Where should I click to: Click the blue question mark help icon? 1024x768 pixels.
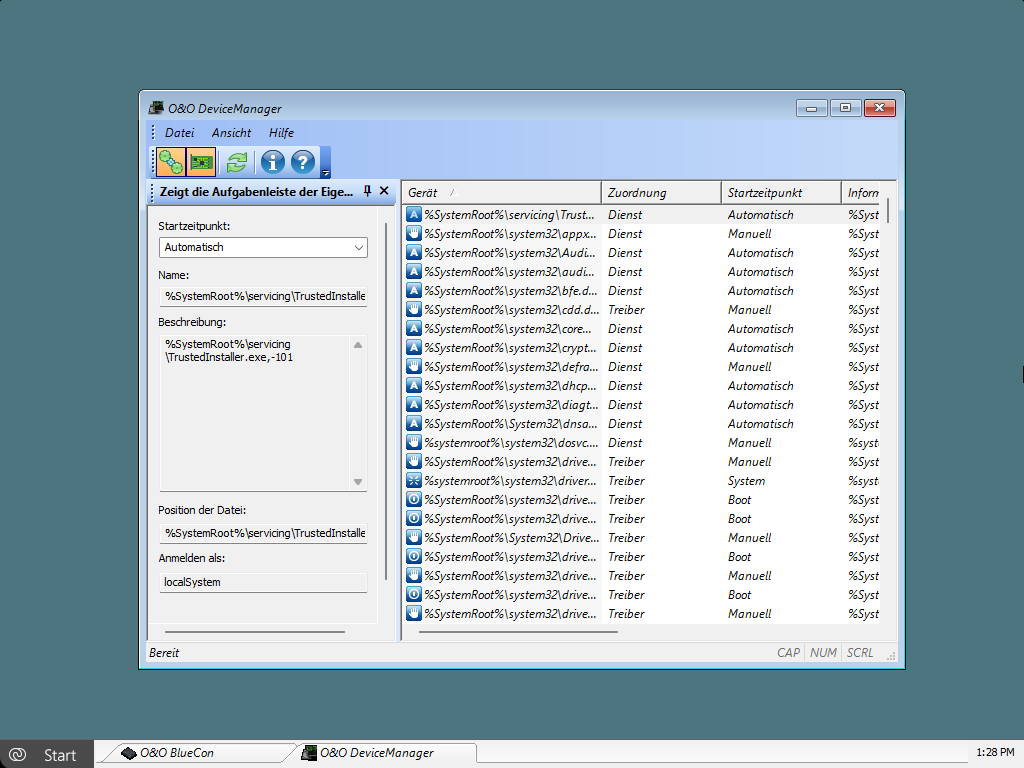(303, 161)
